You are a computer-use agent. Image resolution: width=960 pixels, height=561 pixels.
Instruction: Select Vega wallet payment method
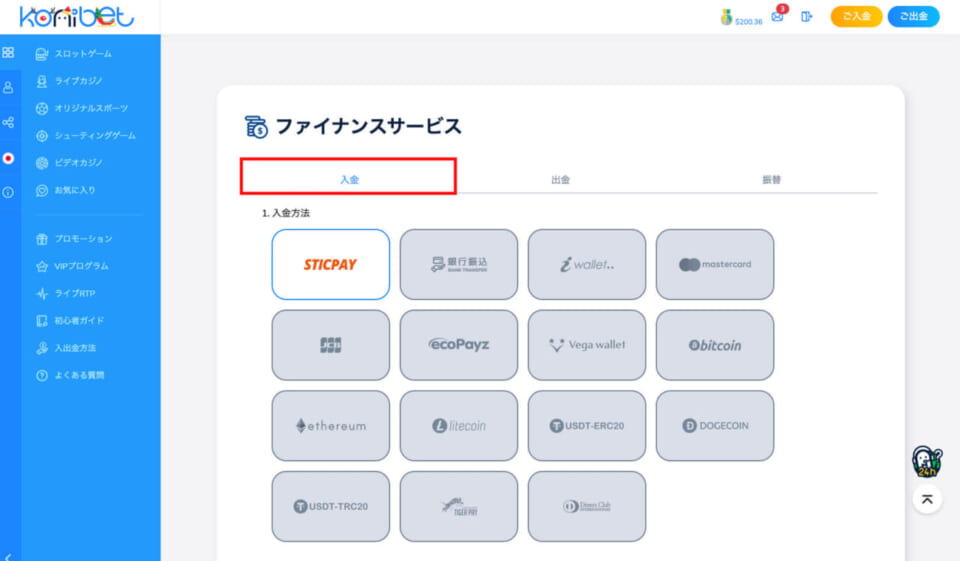point(587,345)
